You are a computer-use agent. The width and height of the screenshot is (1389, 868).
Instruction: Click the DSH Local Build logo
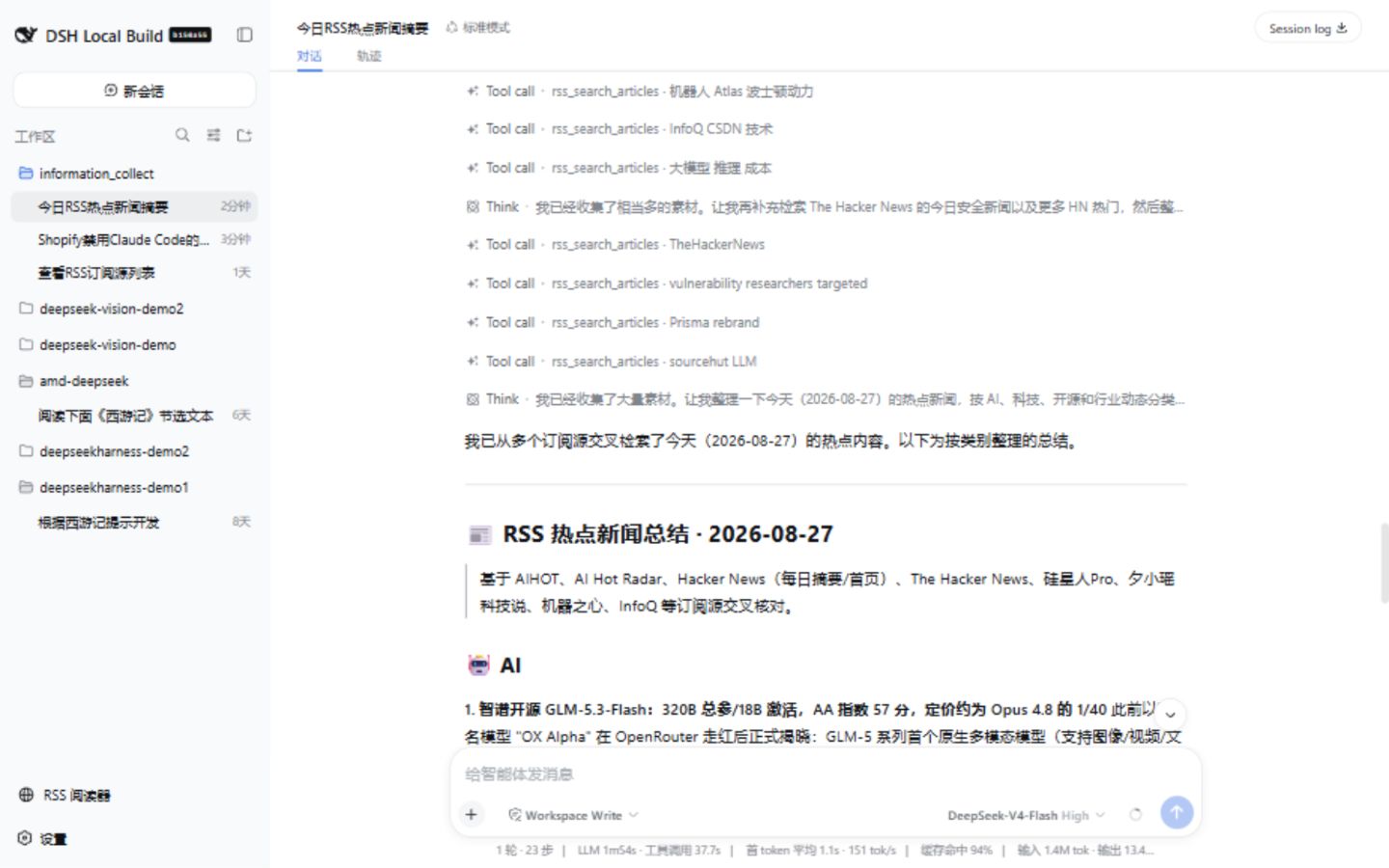(26, 35)
